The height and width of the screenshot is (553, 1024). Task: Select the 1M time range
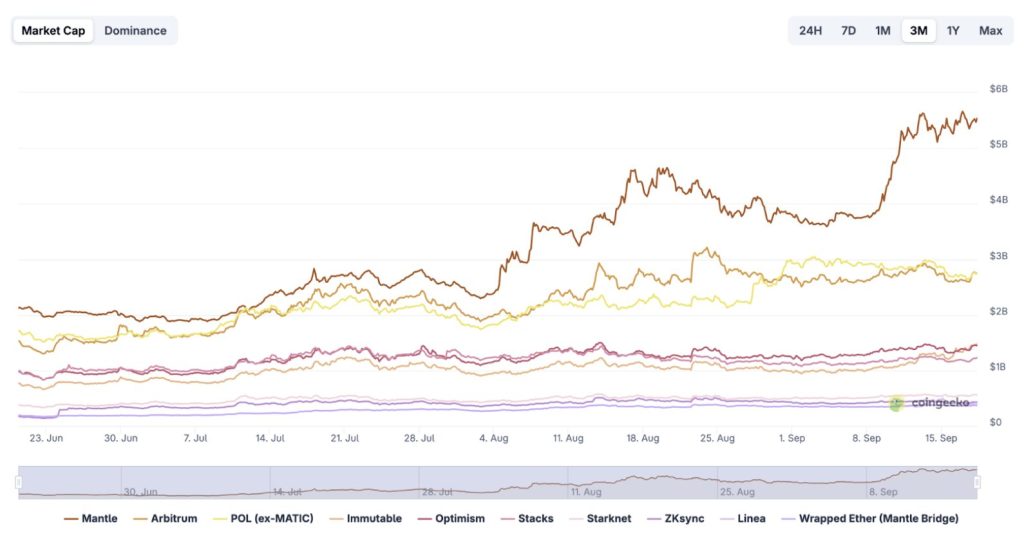pyautogui.click(x=882, y=31)
